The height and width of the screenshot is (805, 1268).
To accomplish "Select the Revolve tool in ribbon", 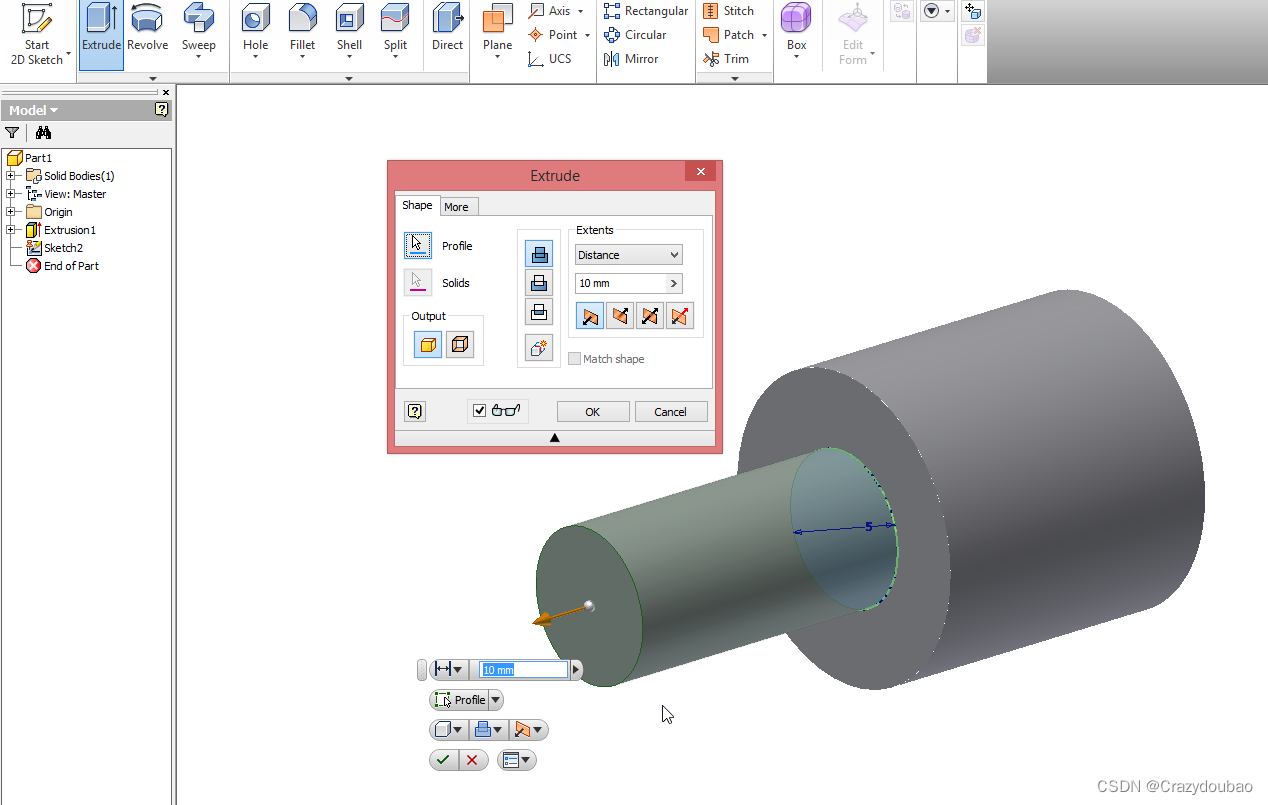I will pyautogui.click(x=147, y=29).
